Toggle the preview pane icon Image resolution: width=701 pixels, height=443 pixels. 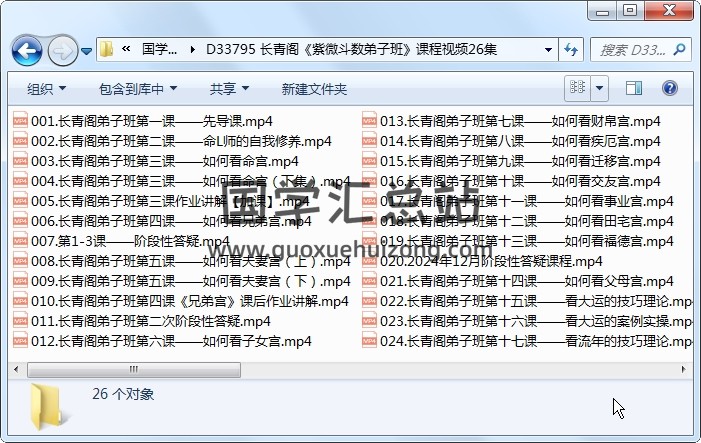tap(633, 89)
